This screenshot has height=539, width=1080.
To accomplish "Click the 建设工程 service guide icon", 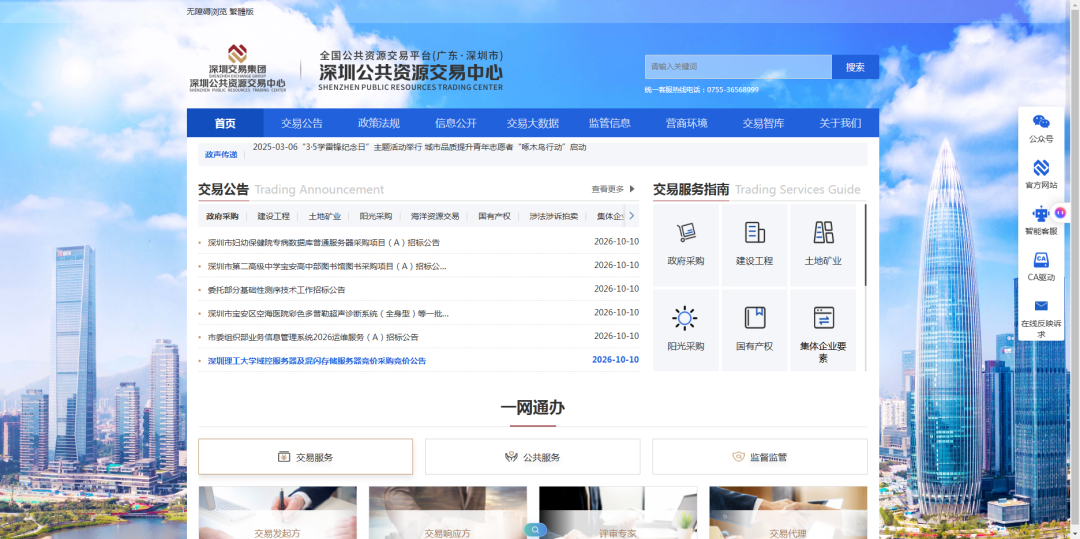I will click(x=754, y=233).
